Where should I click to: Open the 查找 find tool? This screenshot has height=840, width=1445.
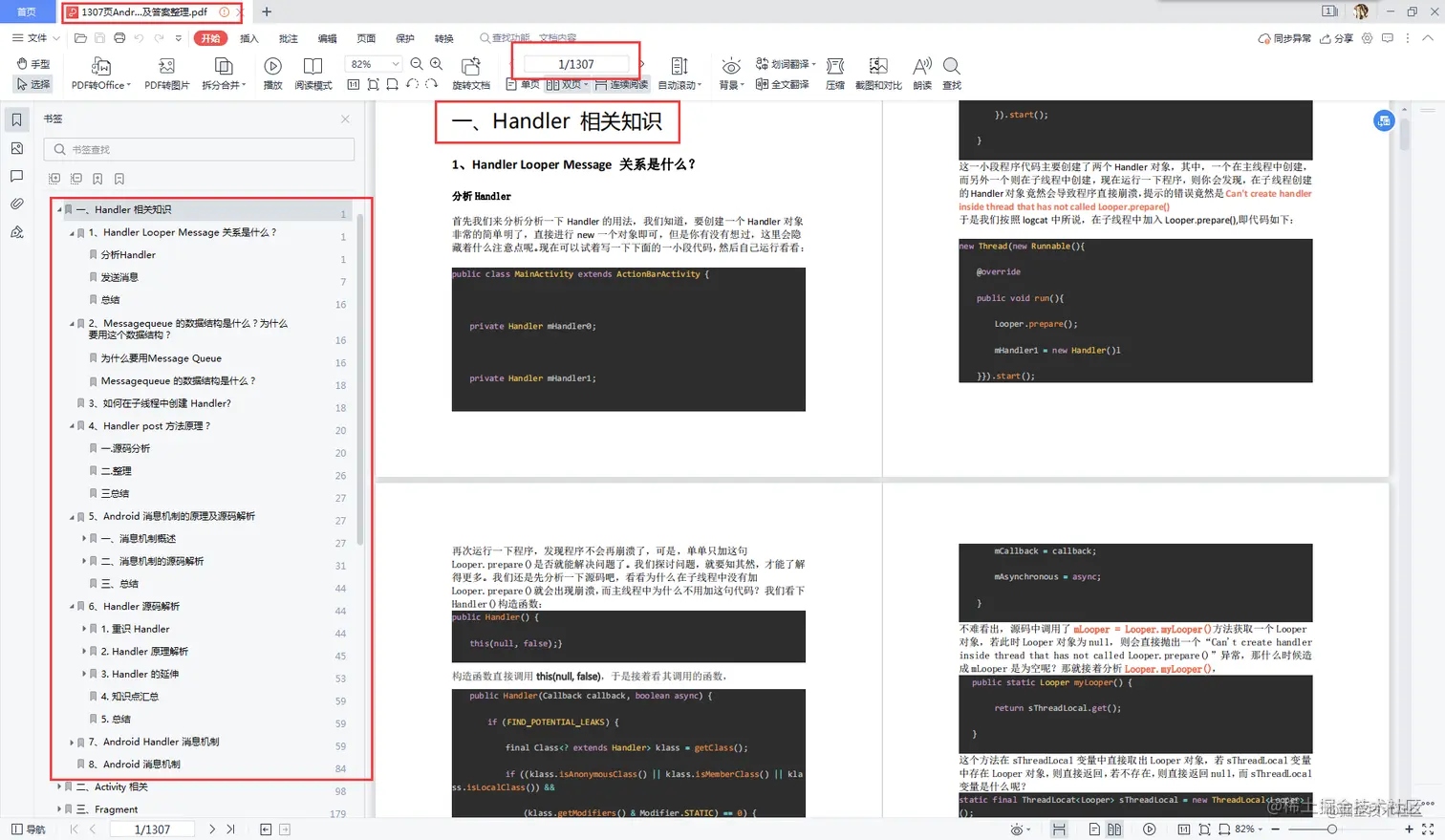pyautogui.click(x=952, y=74)
